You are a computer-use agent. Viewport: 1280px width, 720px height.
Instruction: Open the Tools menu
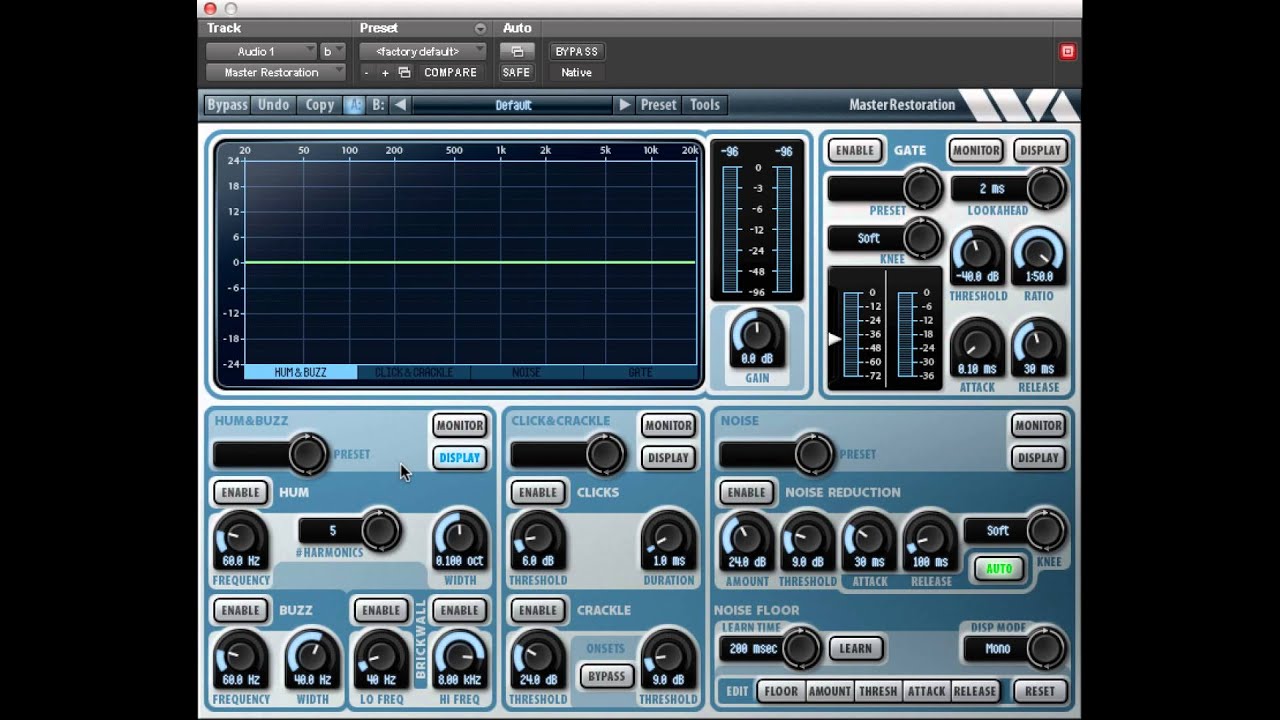705,104
